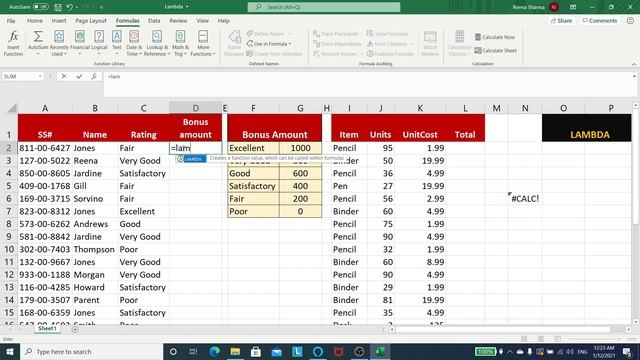Screen dimensions: 640x360
Task: Expand the Name Box dropdown
Action: pos(40,76)
